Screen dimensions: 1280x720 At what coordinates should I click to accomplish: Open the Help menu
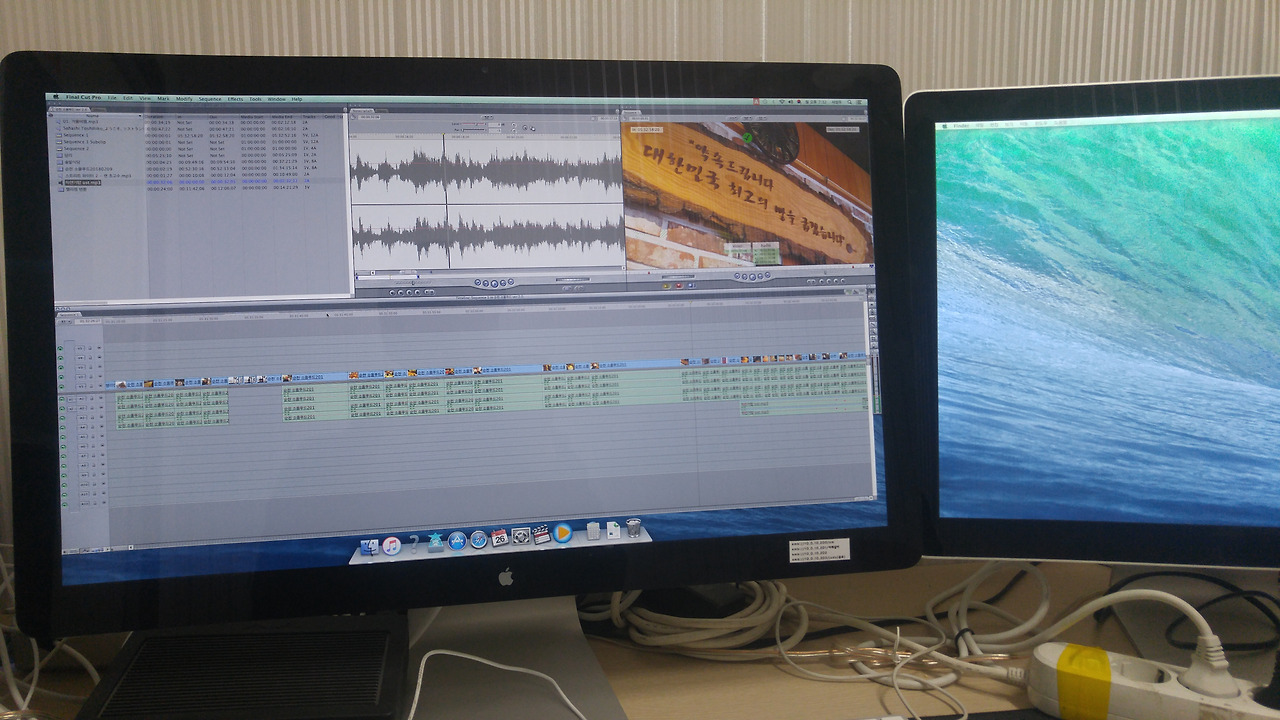point(297,99)
